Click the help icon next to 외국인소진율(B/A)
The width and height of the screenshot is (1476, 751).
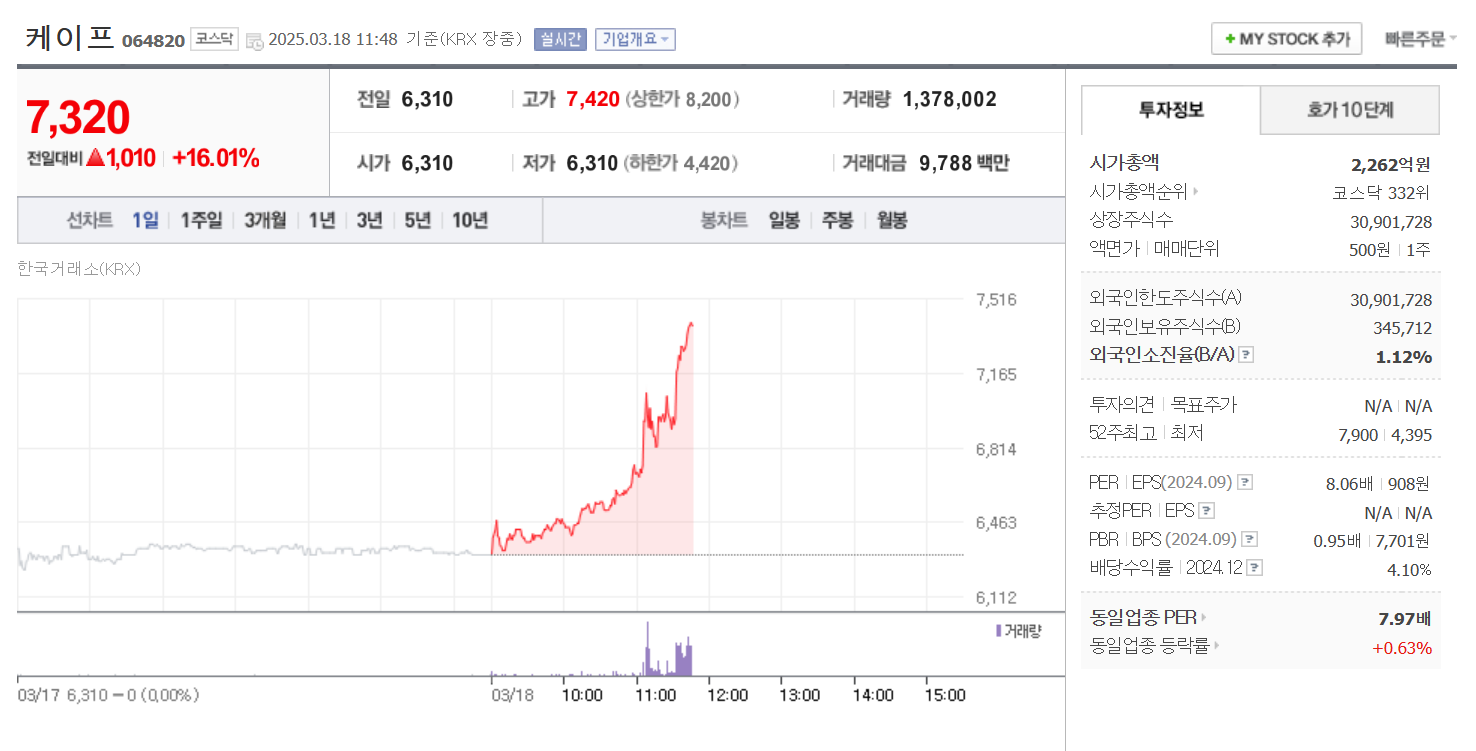click(x=1246, y=354)
